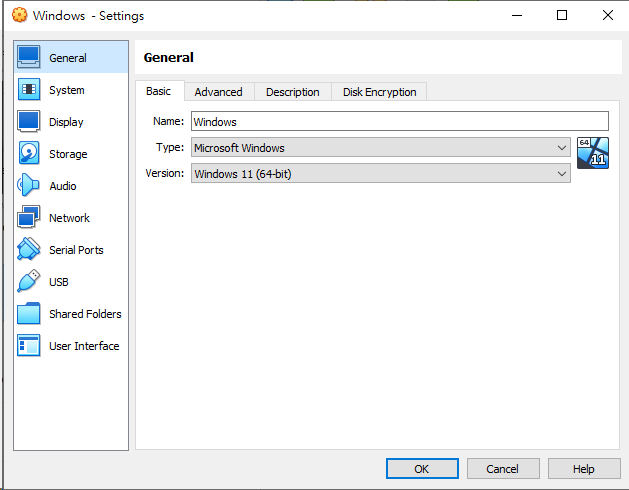The height and width of the screenshot is (490, 629).
Task: Open the Disk Encryption tab
Action: 379,92
